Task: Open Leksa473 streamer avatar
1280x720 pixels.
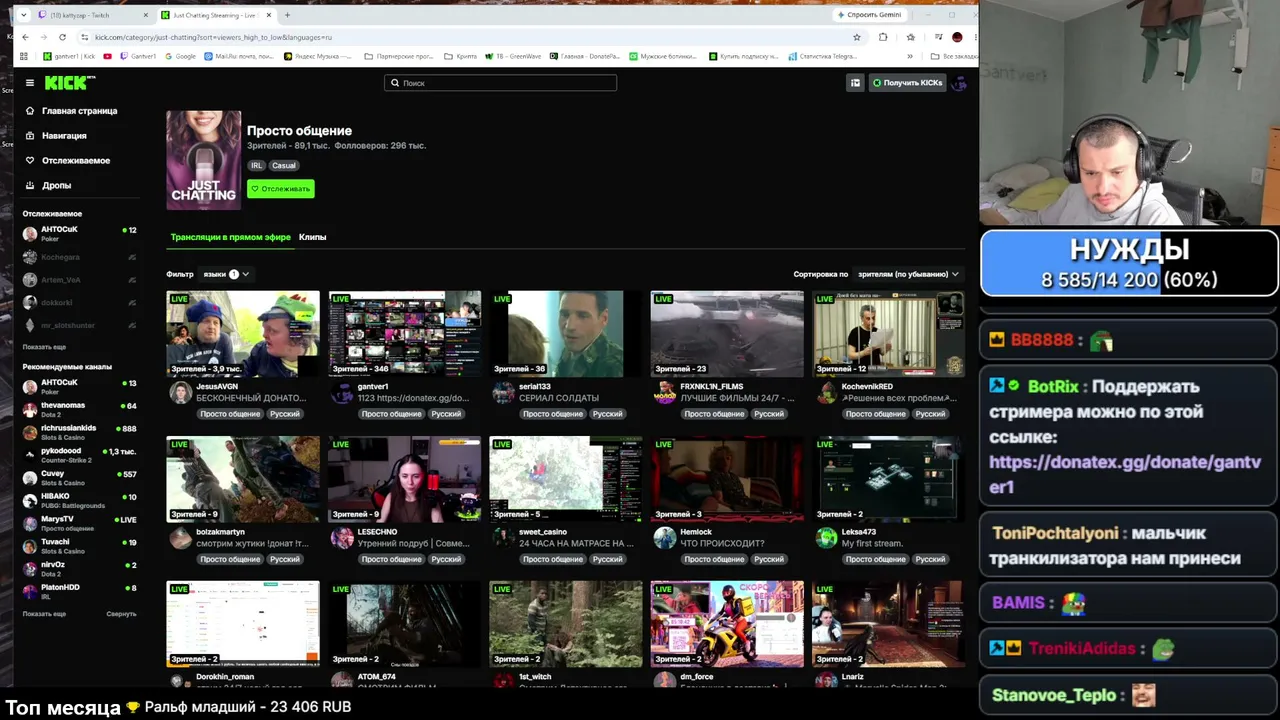Action: pyautogui.click(x=826, y=538)
